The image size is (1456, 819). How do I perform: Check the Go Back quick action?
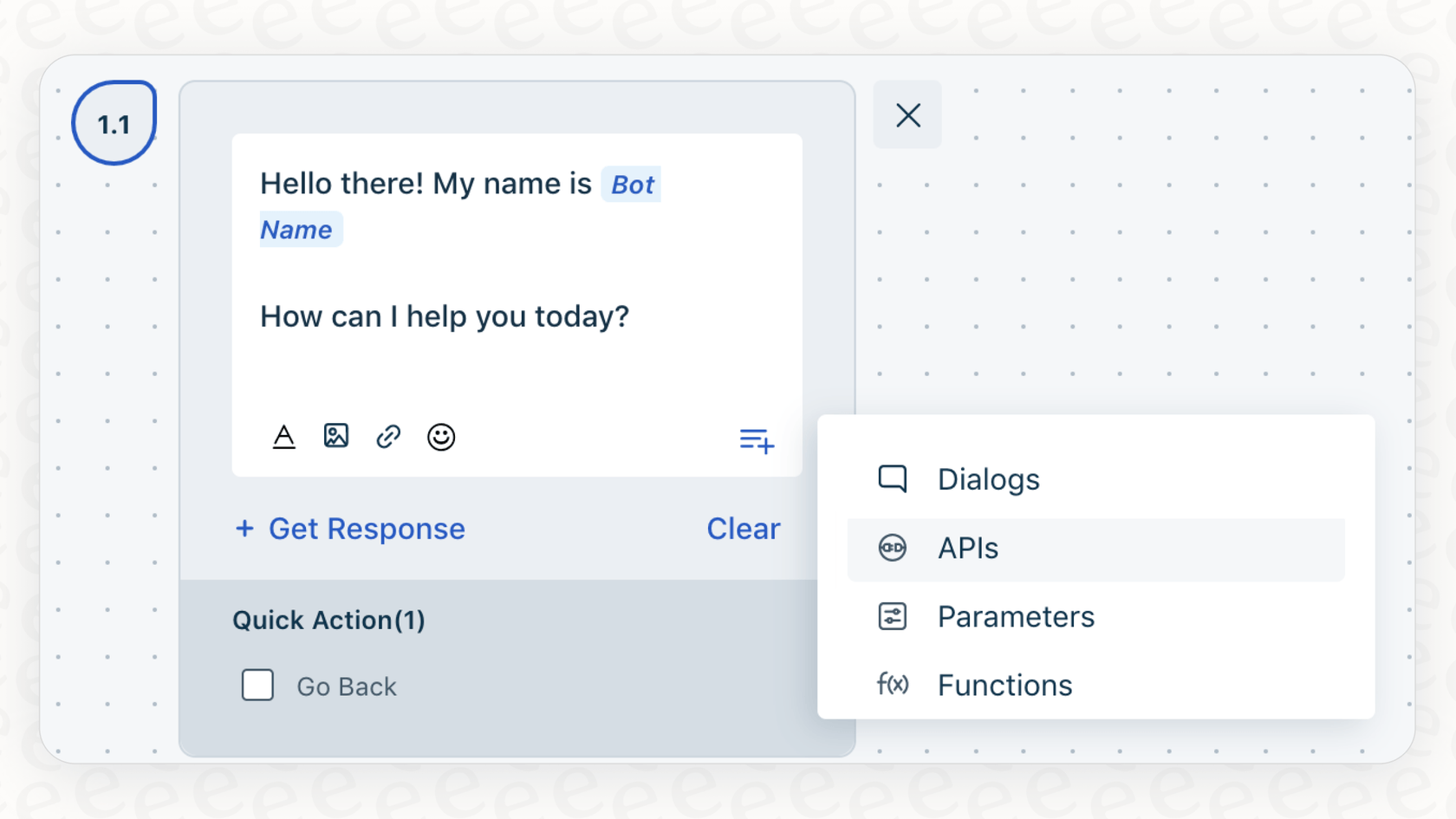coord(257,686)
